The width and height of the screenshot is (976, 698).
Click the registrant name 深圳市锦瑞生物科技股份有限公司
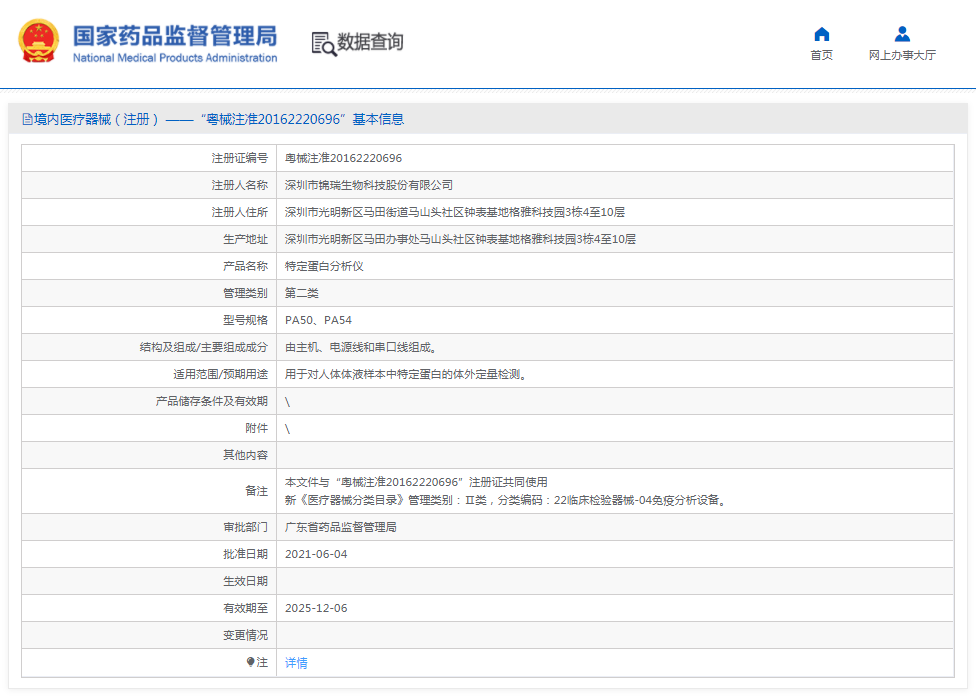(368, 185)
